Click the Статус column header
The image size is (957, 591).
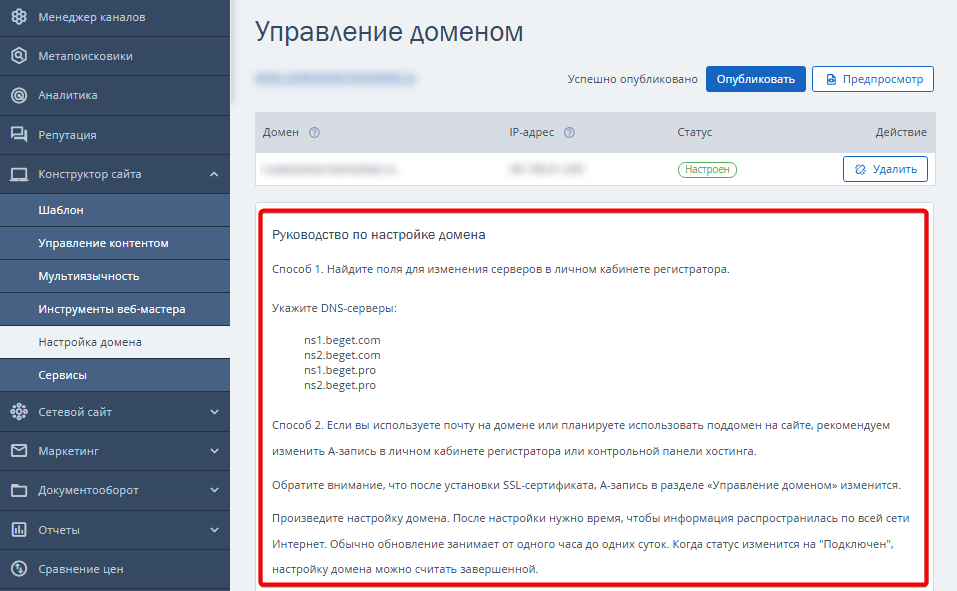coord(695,132)
